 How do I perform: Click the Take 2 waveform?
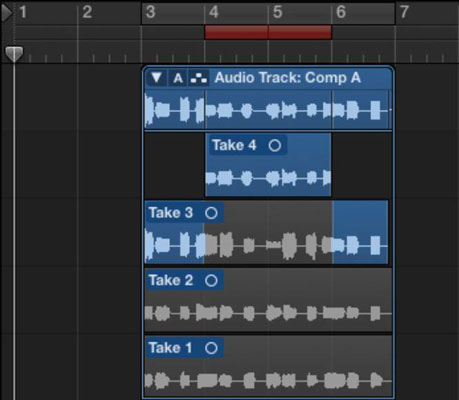tap(268, 314)
